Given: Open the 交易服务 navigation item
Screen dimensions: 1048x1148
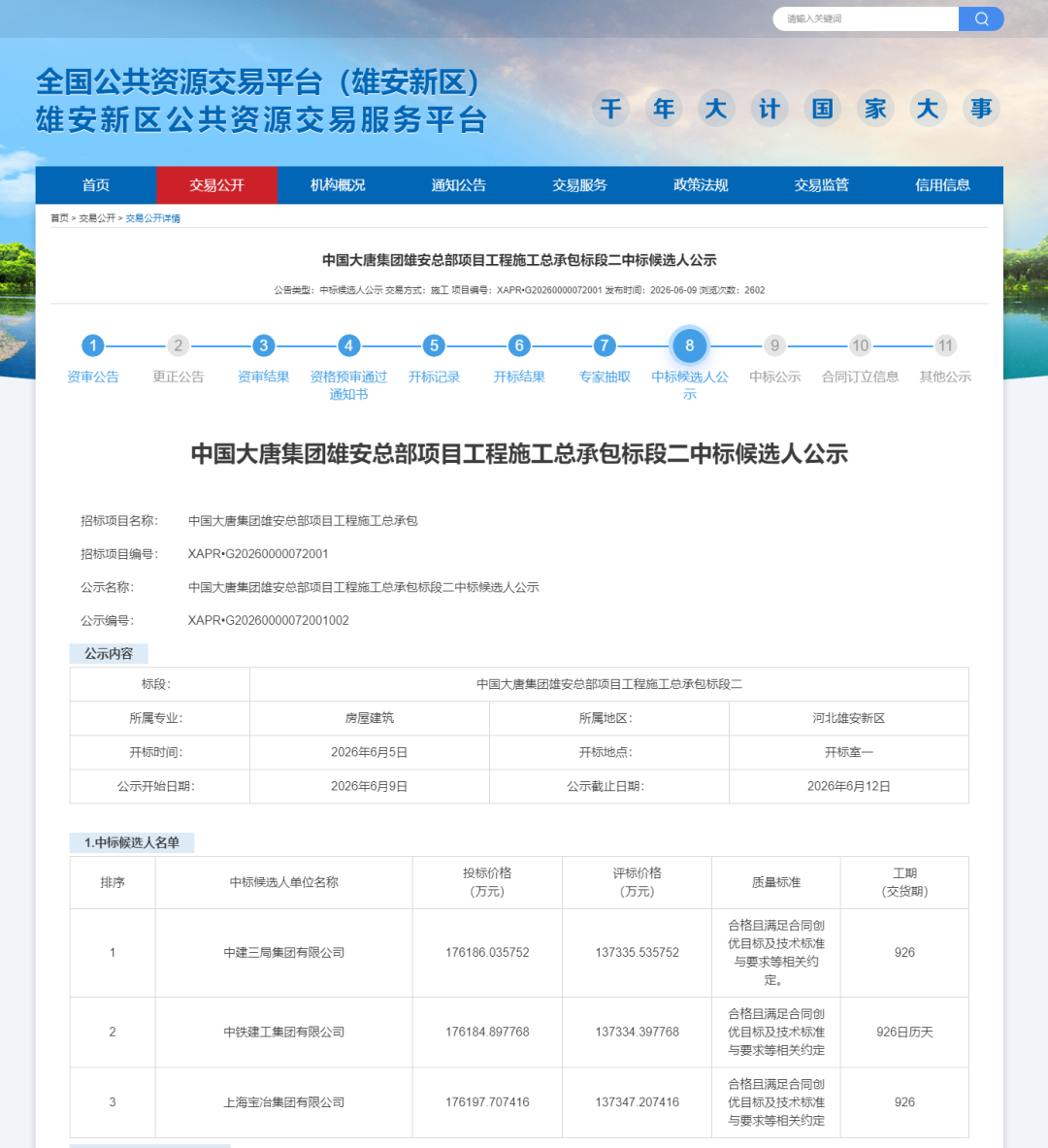Looking at the screenshot, I should tap(579, 185).
